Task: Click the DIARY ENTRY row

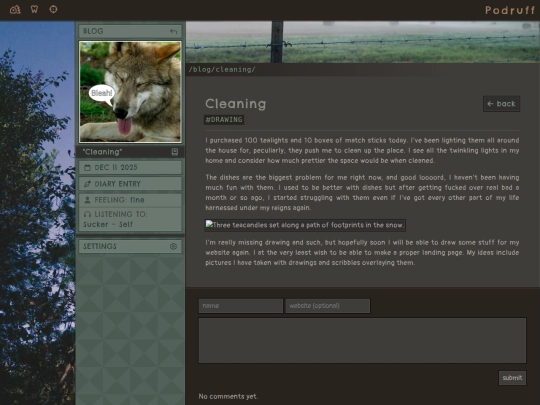Action: click(x=130, y=184)
